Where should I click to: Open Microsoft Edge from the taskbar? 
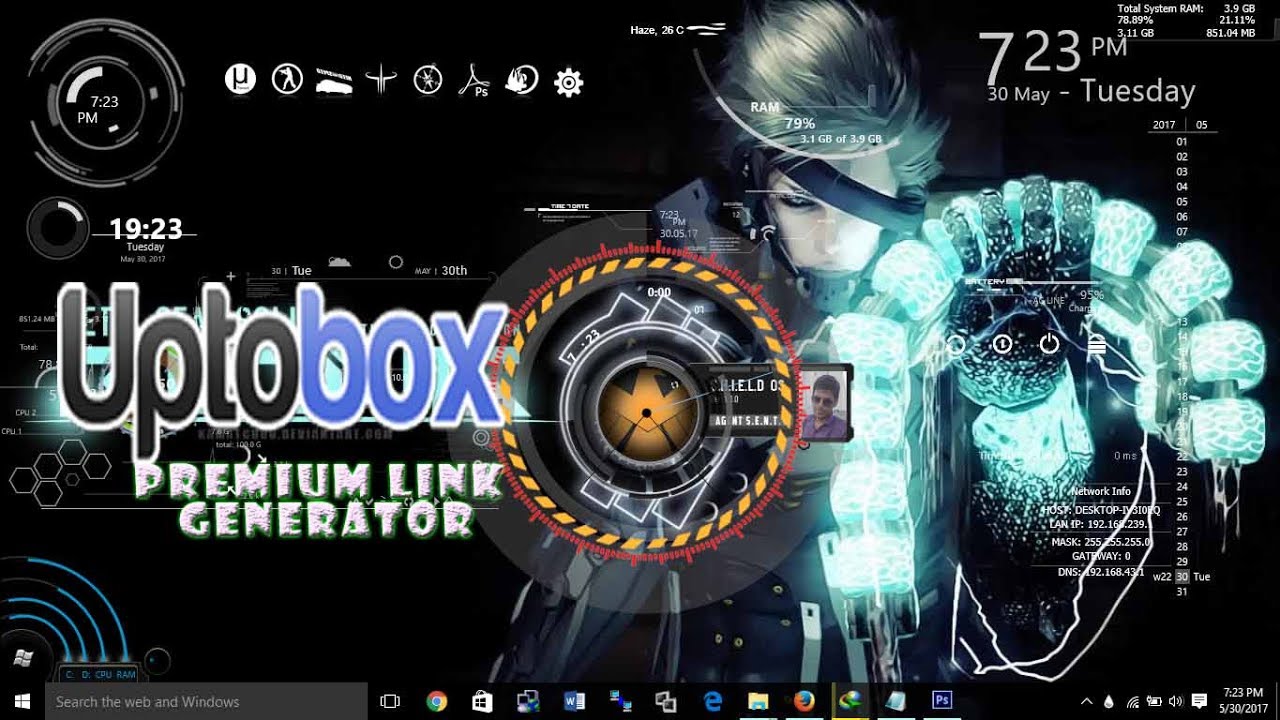click(x=713, y=701)
